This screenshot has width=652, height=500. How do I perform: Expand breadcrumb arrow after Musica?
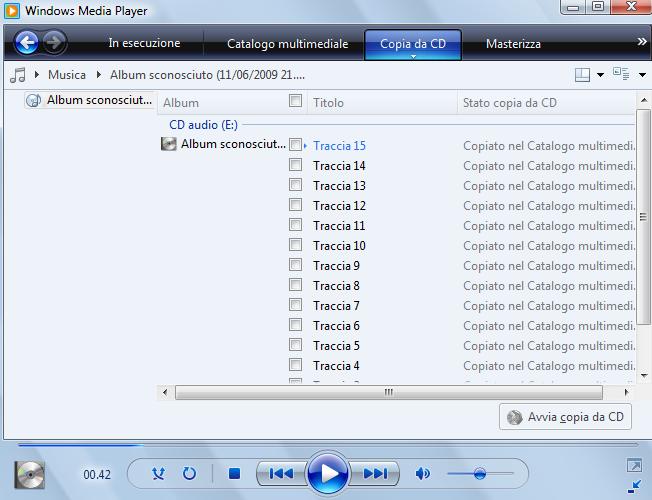[99, 74]
